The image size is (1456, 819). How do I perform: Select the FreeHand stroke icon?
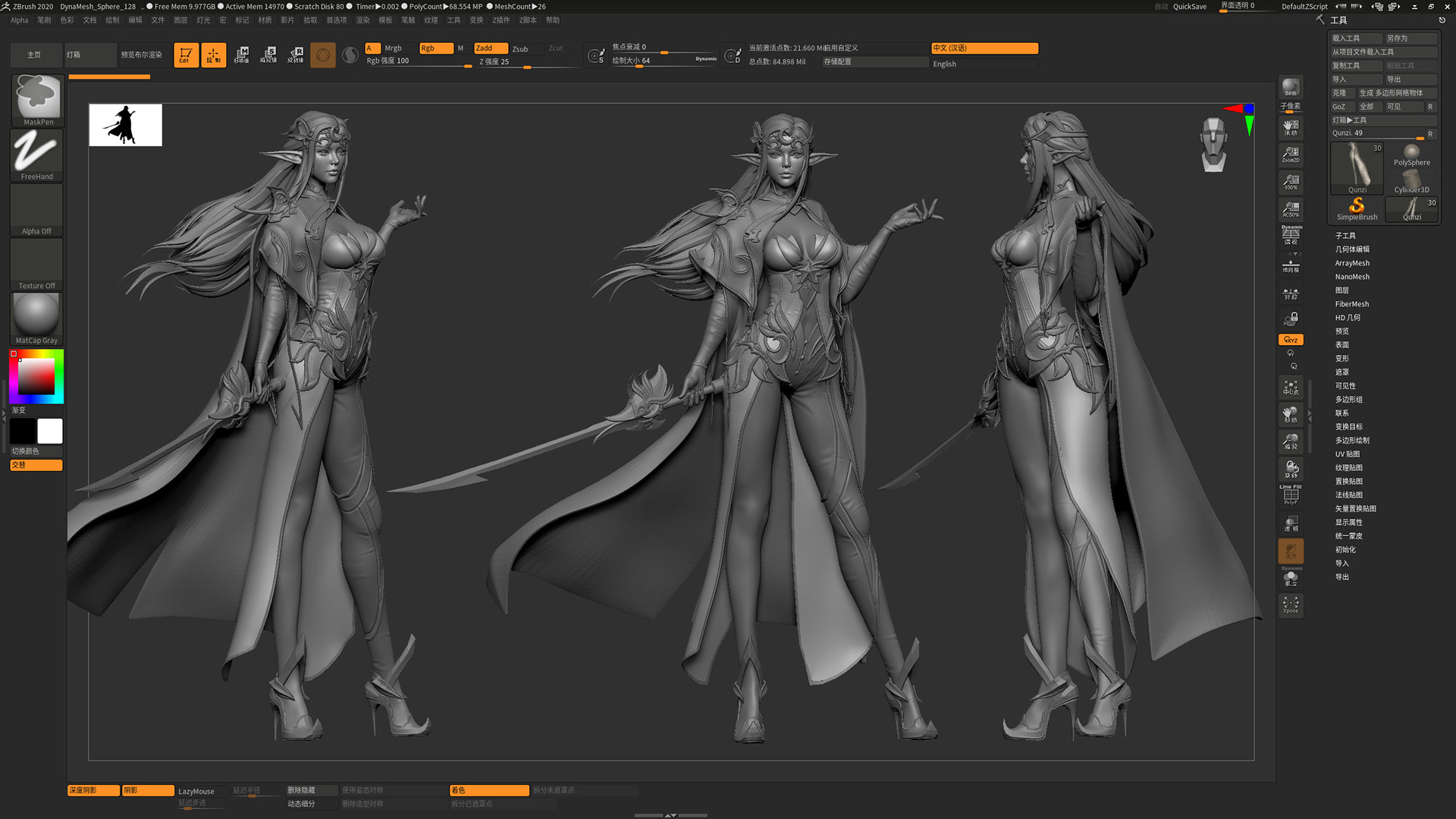click(36, 154)
